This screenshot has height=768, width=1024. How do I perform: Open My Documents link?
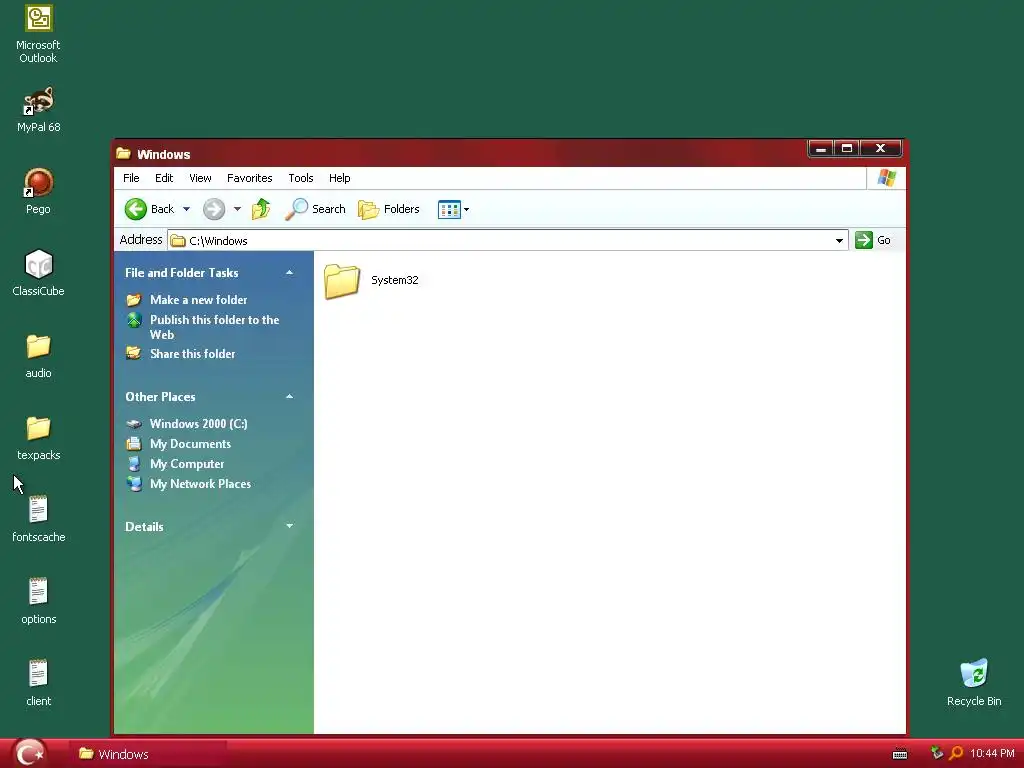click(190, 443)
